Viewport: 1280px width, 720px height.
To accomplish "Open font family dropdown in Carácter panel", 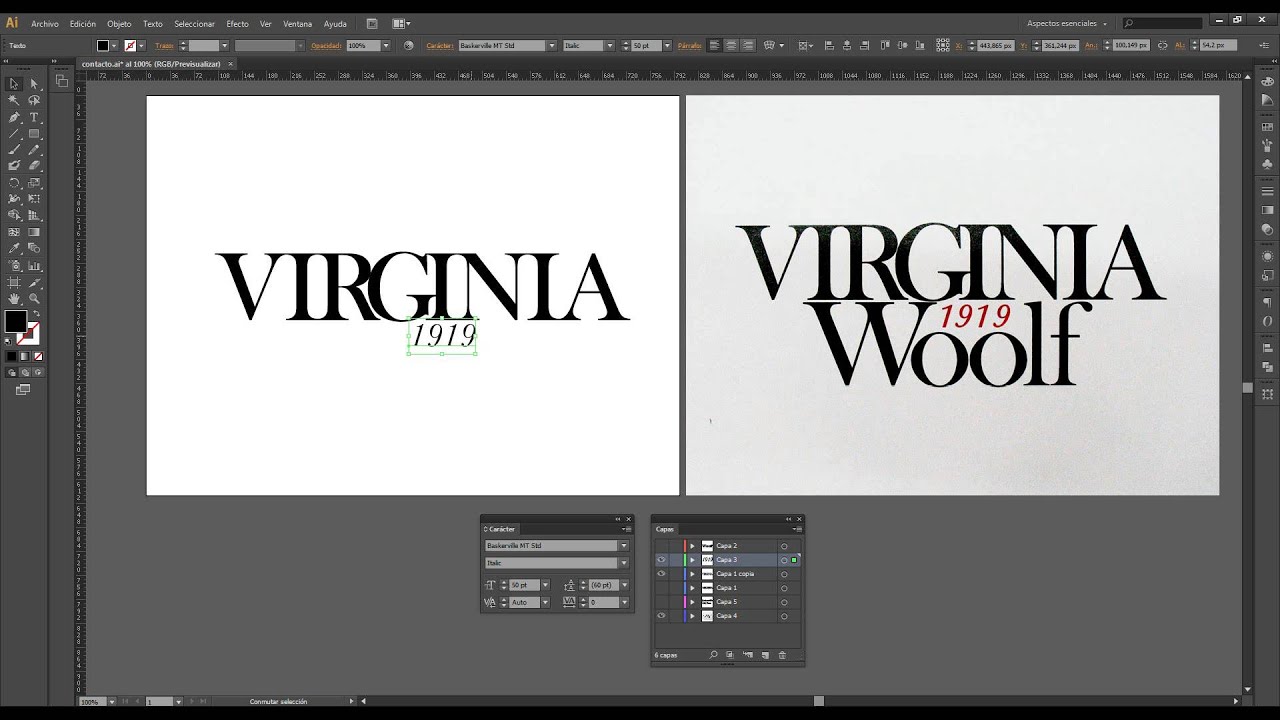I will (624, 546).
